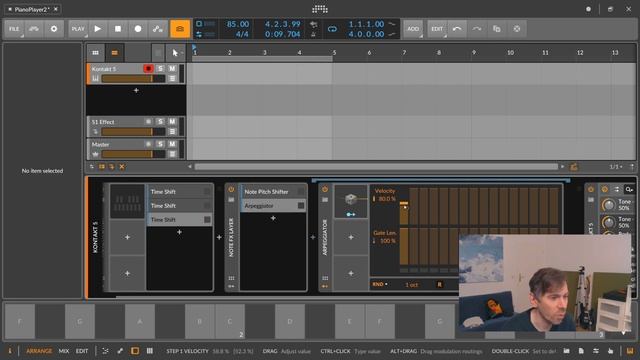
Task: Switch to EDIT view in footer
Action: (x=82, y=351)
